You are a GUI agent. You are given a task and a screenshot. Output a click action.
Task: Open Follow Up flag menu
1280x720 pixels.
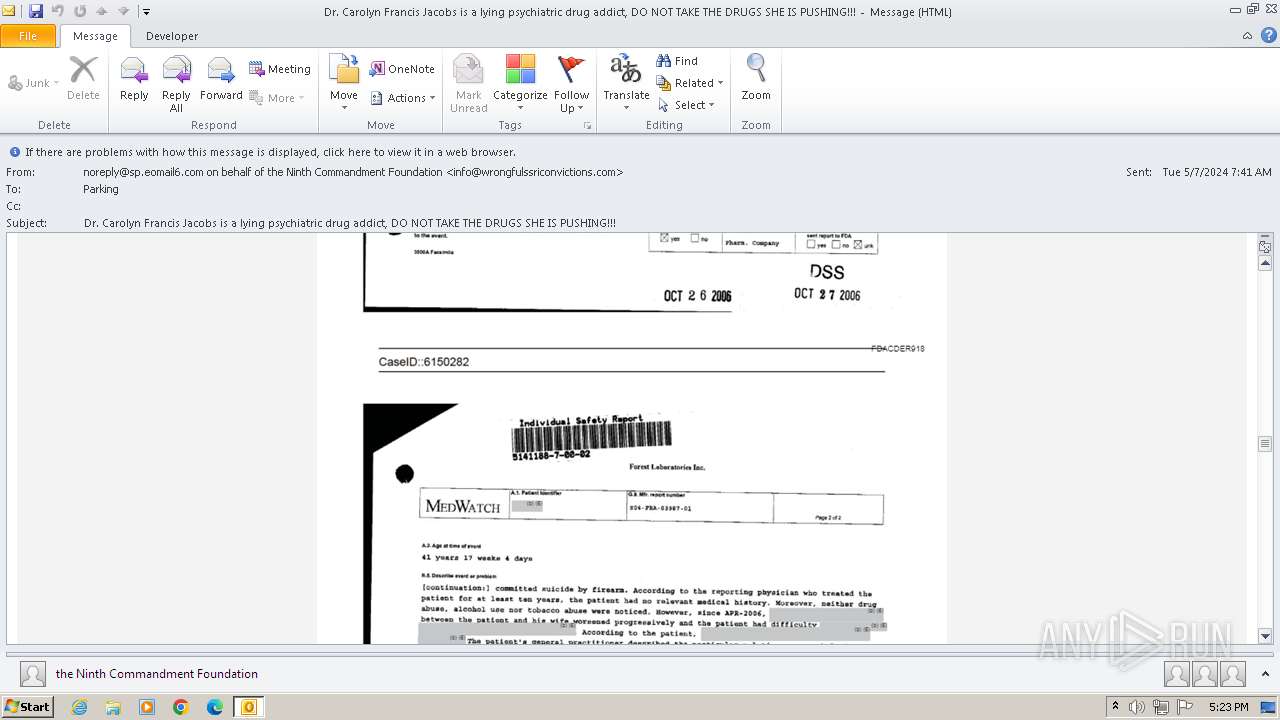571,83
